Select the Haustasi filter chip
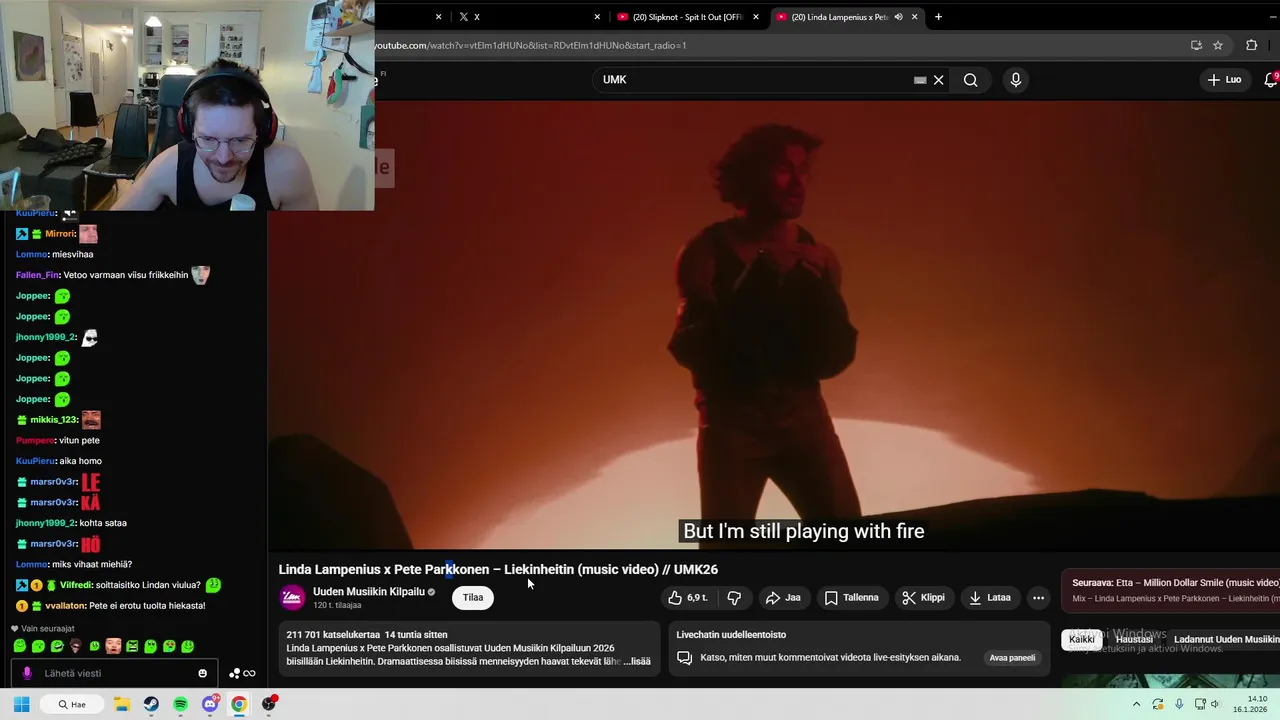The height and width of the screenshot is (720, 1280). [1134, 640]
